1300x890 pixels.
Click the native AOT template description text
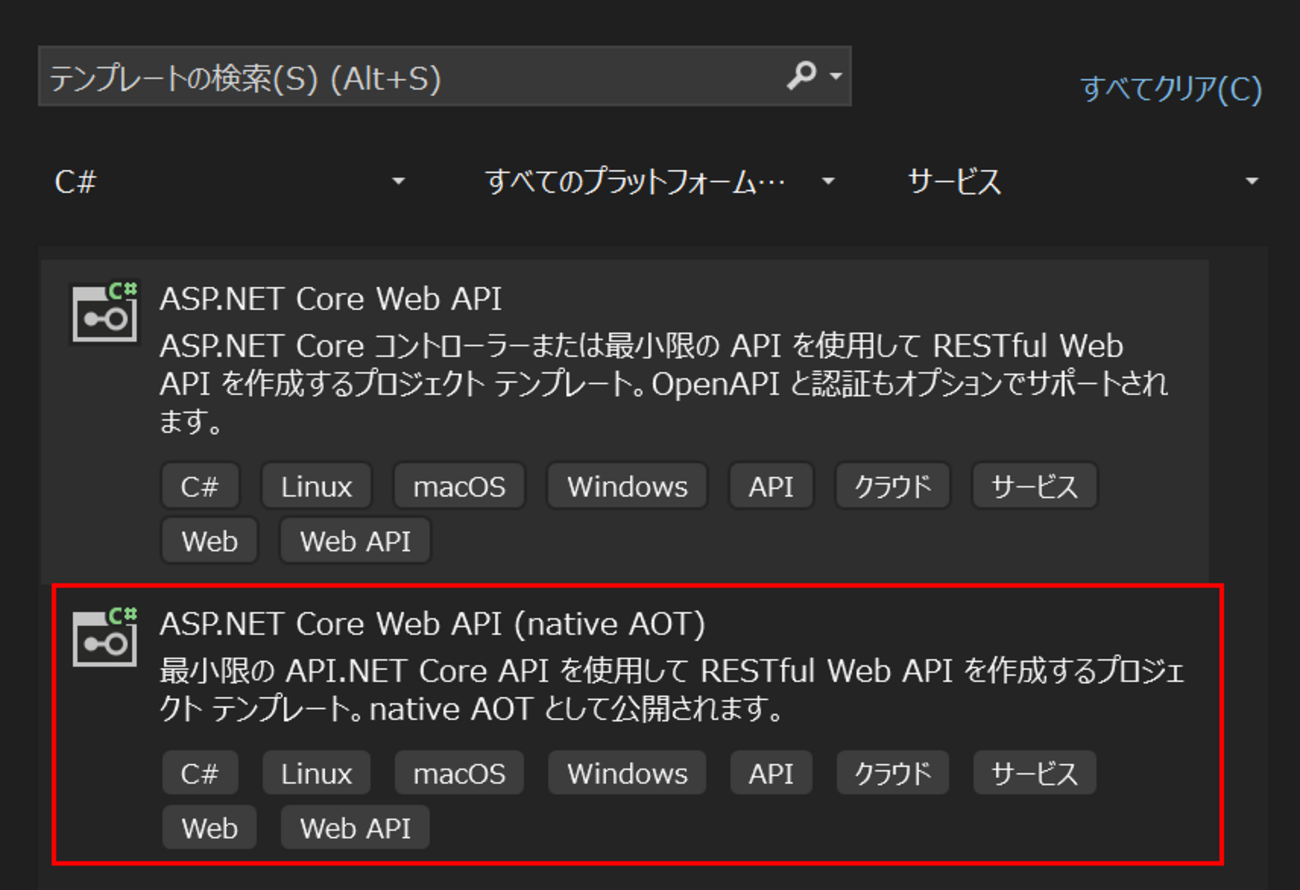point(672,690)
